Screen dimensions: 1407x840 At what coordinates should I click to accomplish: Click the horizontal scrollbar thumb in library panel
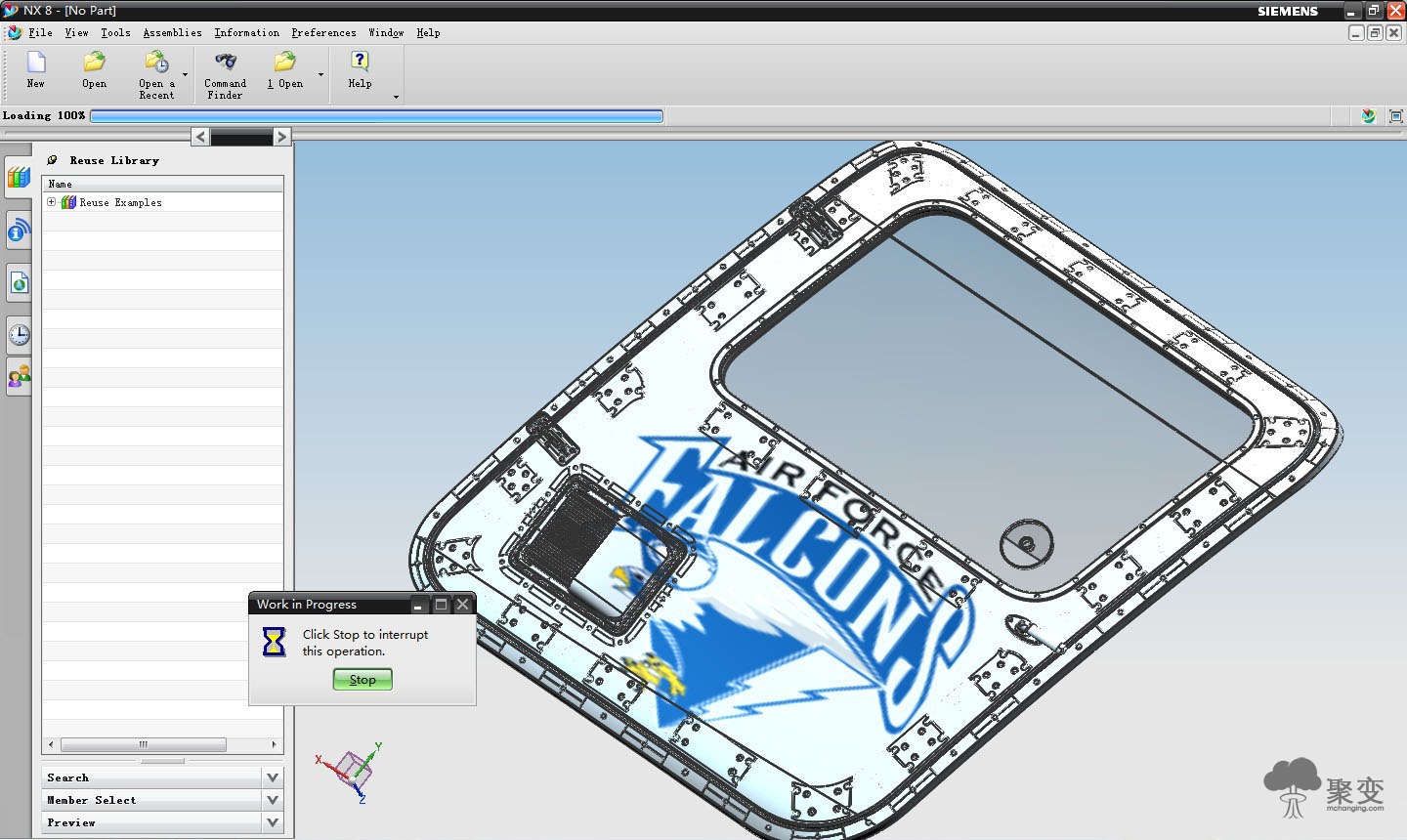coord(144,744)
